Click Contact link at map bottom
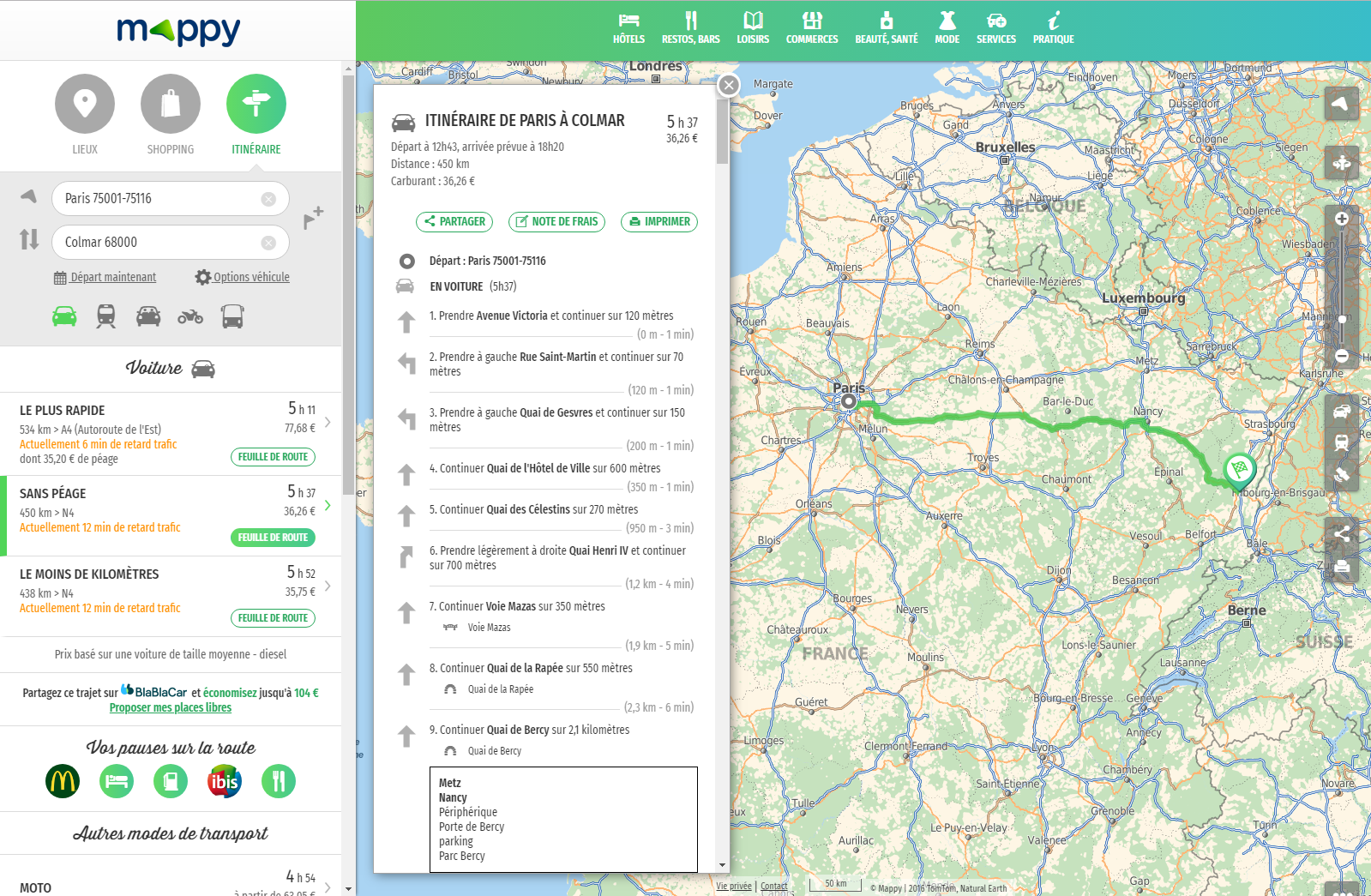The image size is (1371, 896). pyautogui.click(x=773, y=887)
